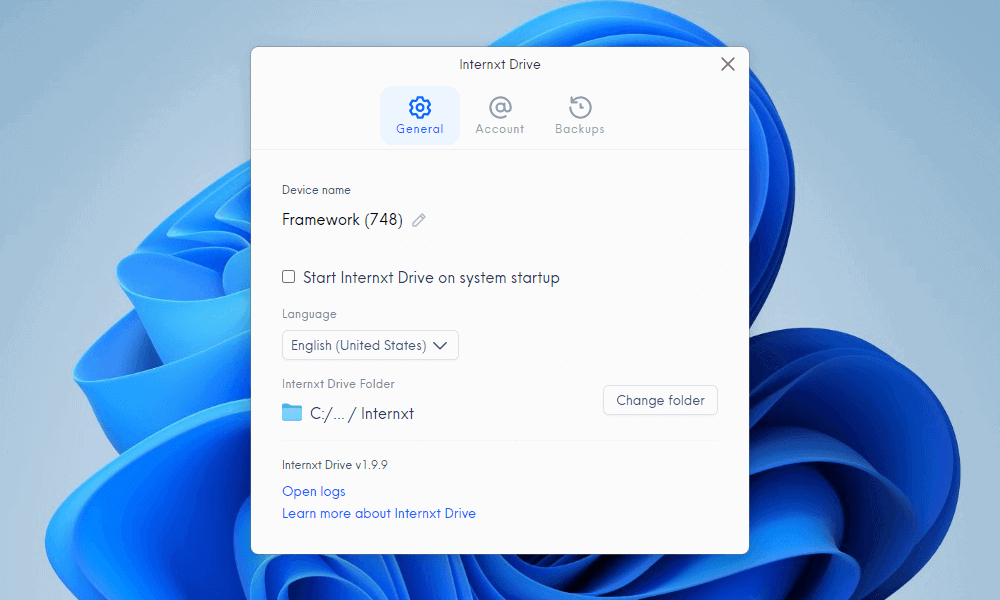Image resolution: width=1000 pixels, height=600 pixels.
Task: Select the General tab
Action: pyautogui.click(x=420, y=115)
